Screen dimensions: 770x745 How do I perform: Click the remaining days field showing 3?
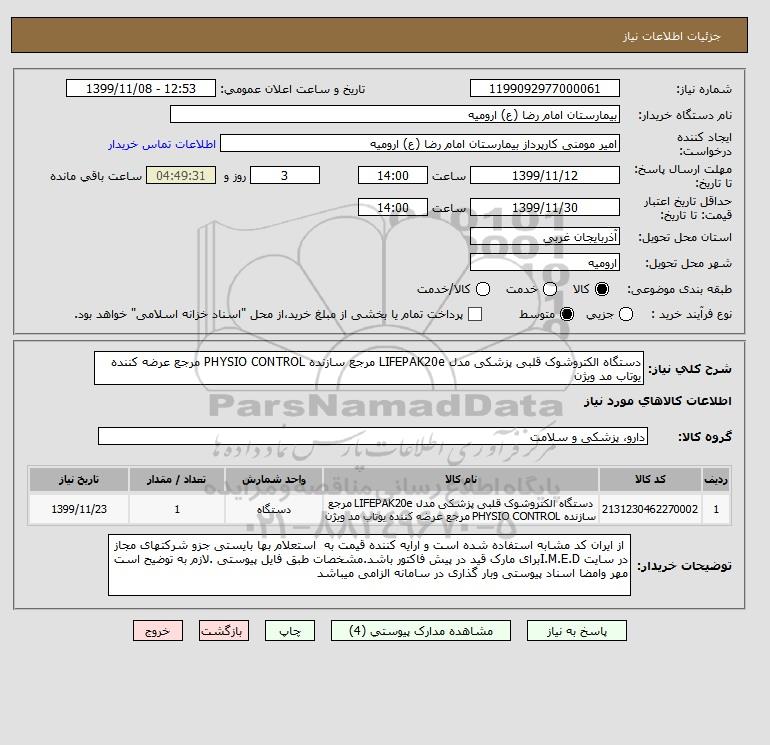[285, 175]
